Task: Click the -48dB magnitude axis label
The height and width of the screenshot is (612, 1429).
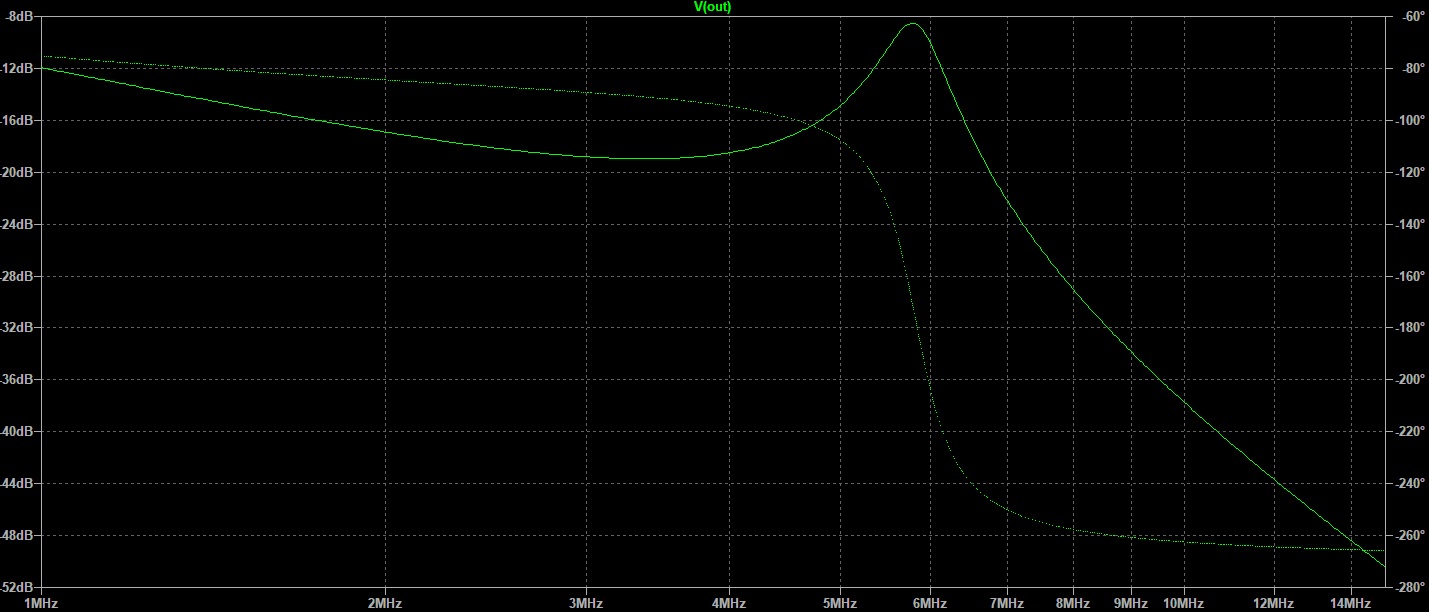Action: click(17, 536)
